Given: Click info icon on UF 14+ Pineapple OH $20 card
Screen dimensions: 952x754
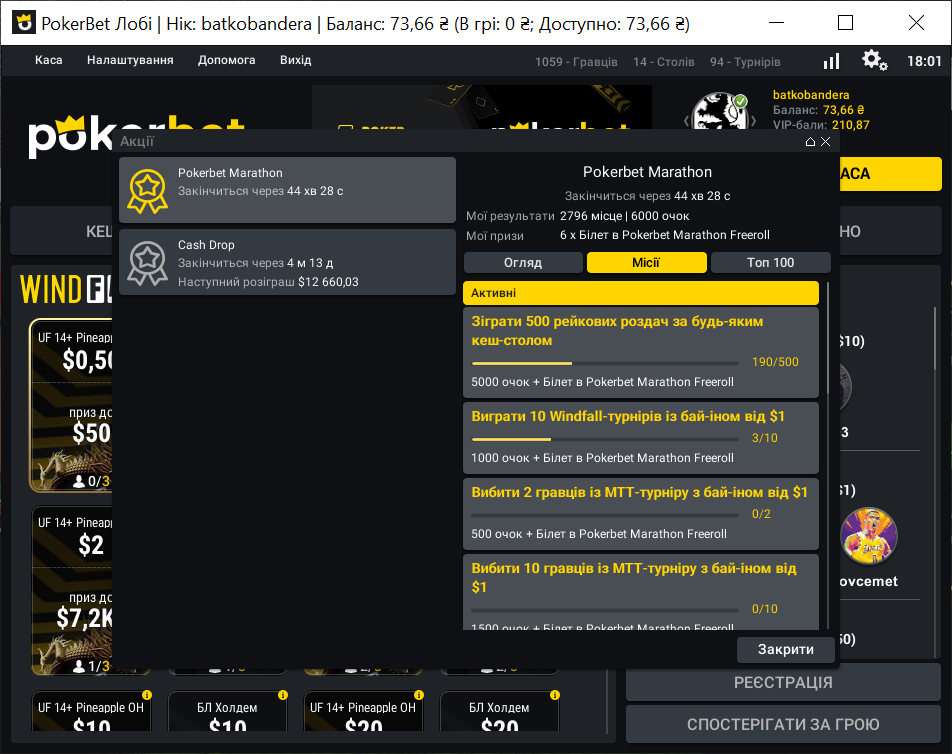Looking at the screenshot, I should coord(419,695).
